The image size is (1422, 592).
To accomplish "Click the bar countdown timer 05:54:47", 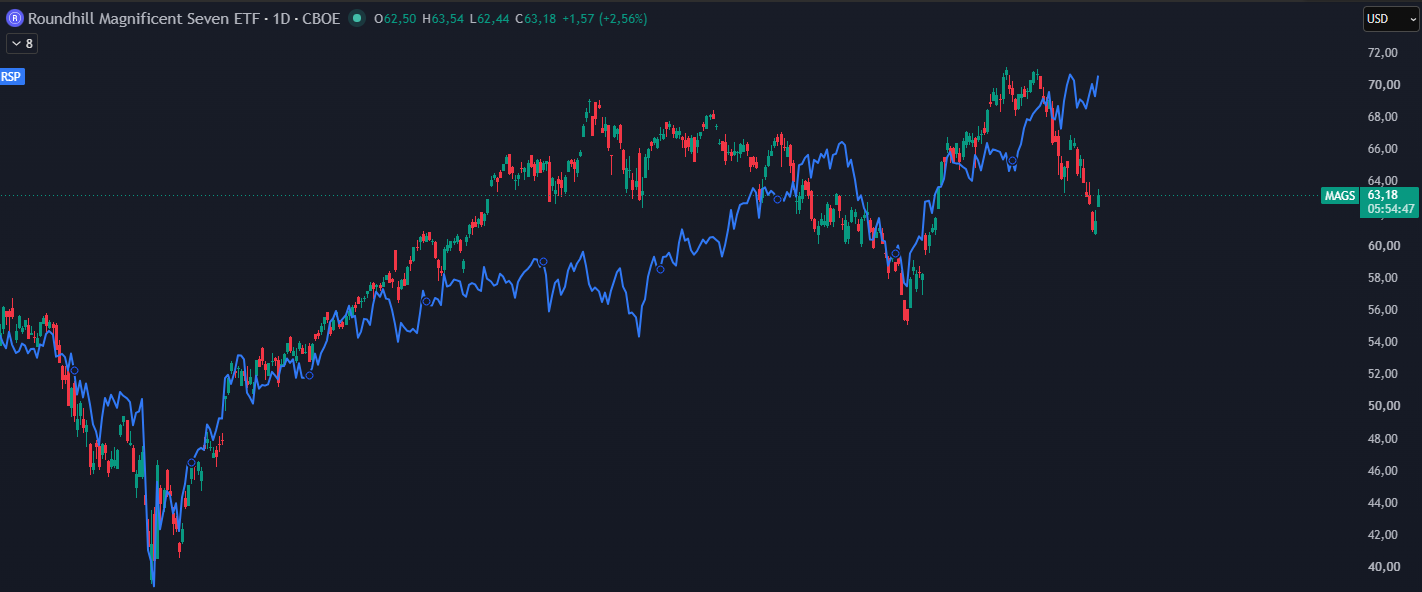I will 1390,209.
